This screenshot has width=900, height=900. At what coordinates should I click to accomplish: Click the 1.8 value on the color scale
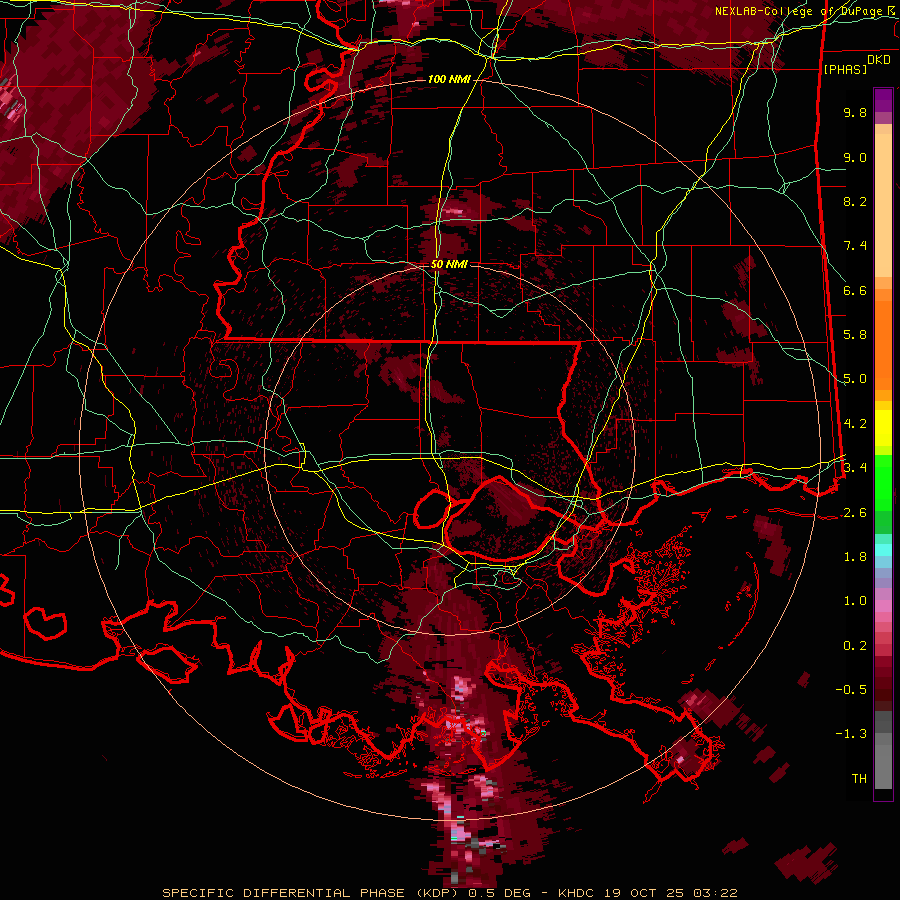855,557
